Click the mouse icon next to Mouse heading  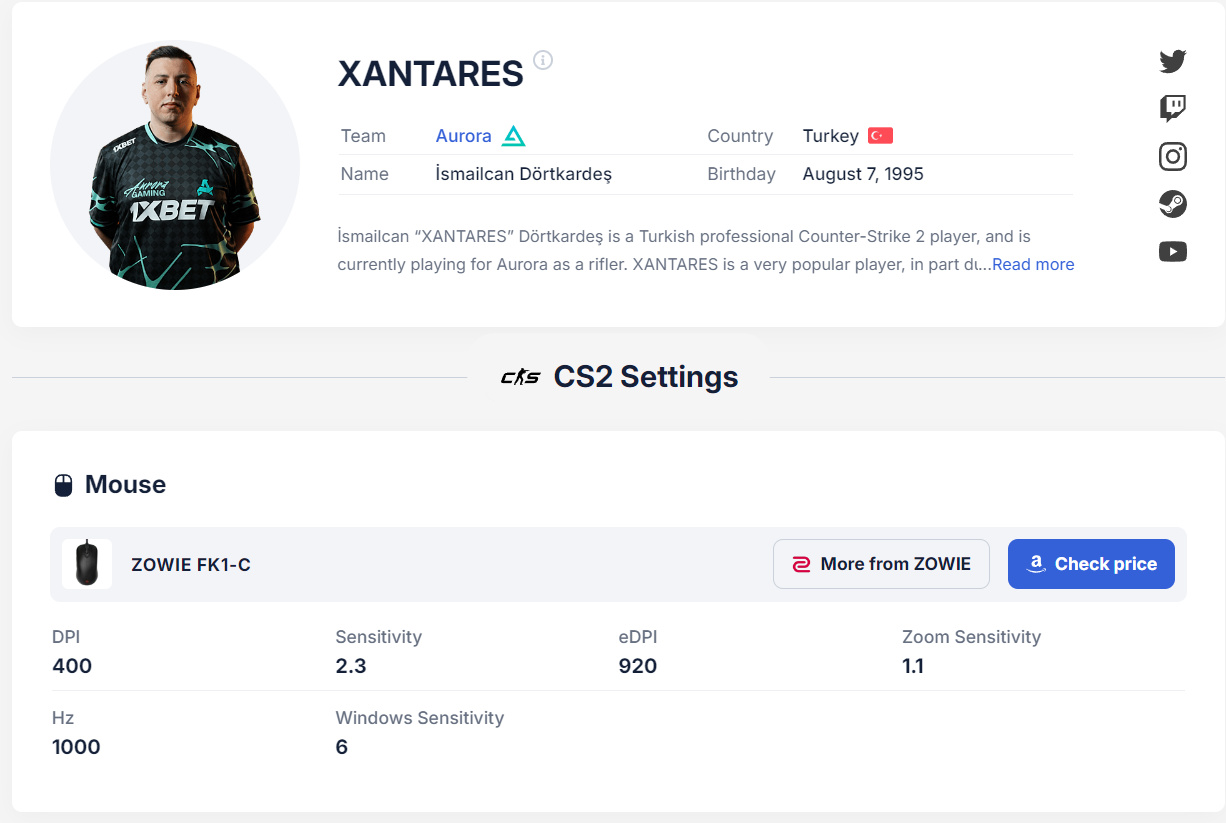click(63, 486)
